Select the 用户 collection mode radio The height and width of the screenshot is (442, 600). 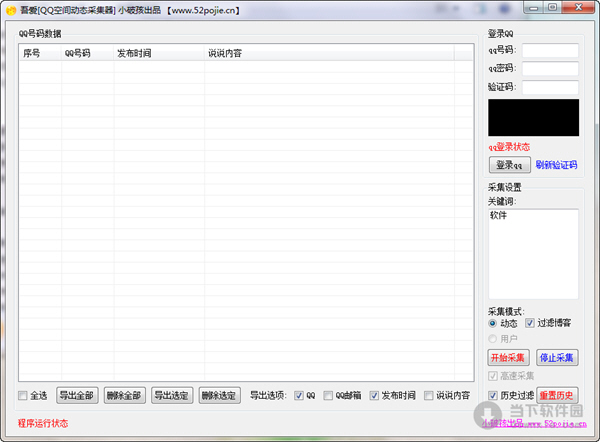click(493, 339)
